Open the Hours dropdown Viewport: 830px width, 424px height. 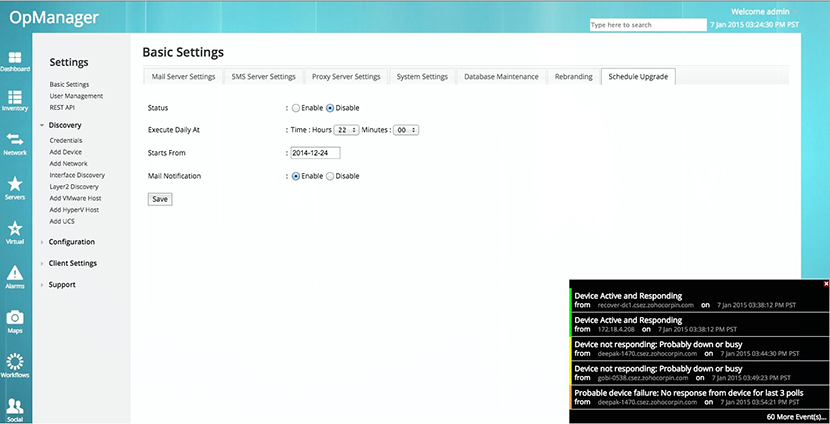pyautogui.click(x=346, y=130)
